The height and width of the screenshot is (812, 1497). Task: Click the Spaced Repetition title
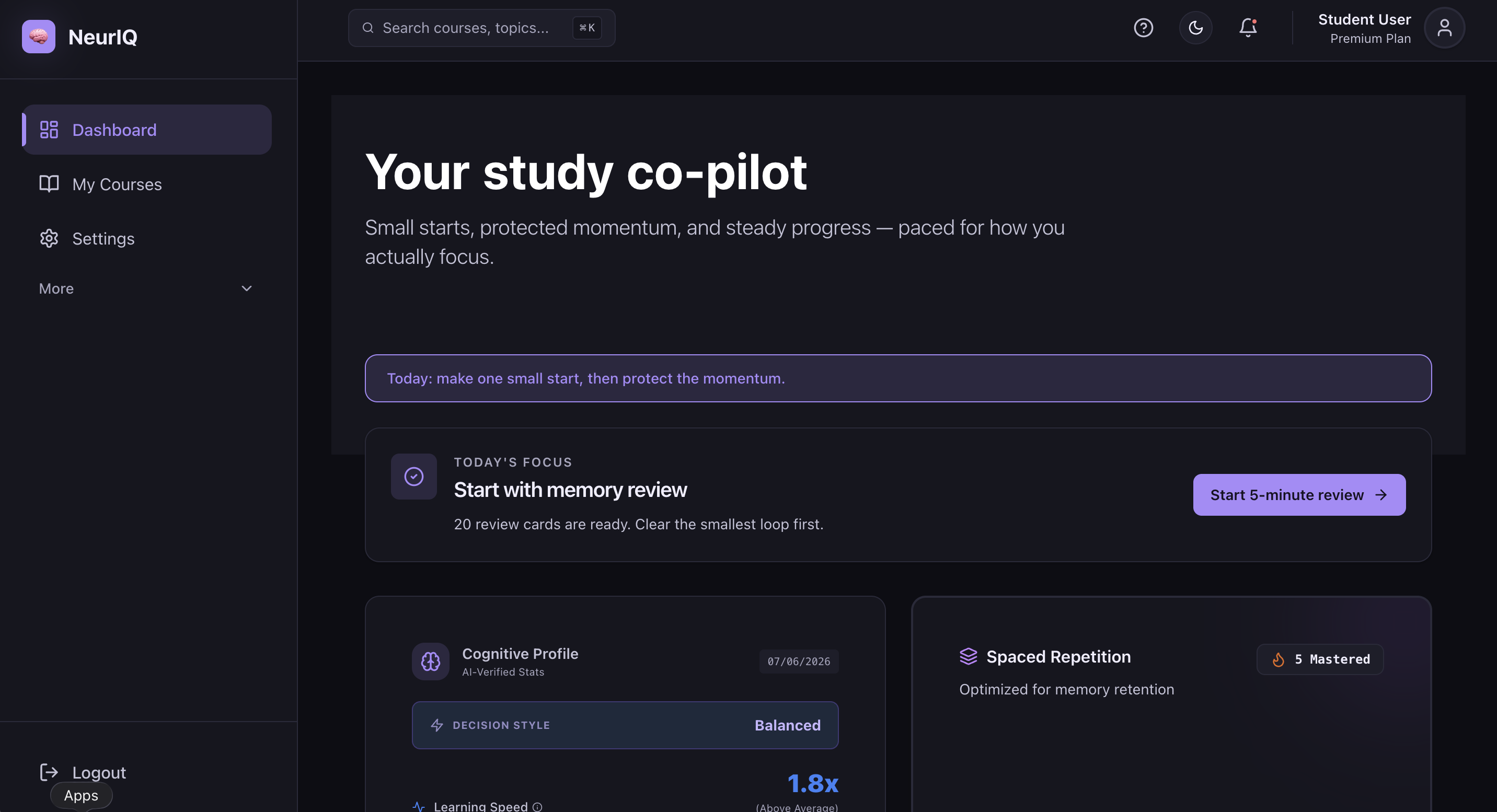pyautogui.click(x=1058, y=656)
